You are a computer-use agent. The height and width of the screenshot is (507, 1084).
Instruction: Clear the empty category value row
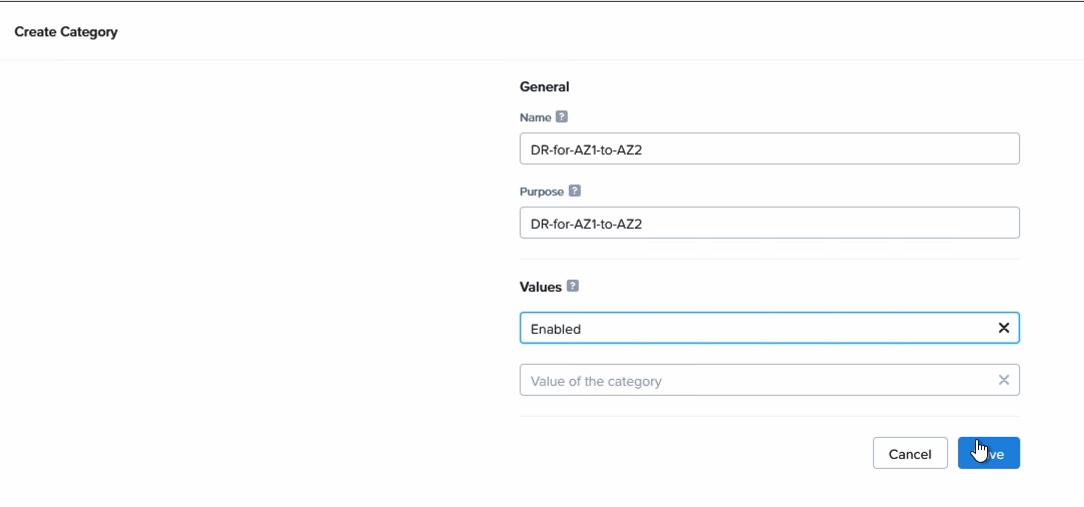click(x=1004, y=380)
